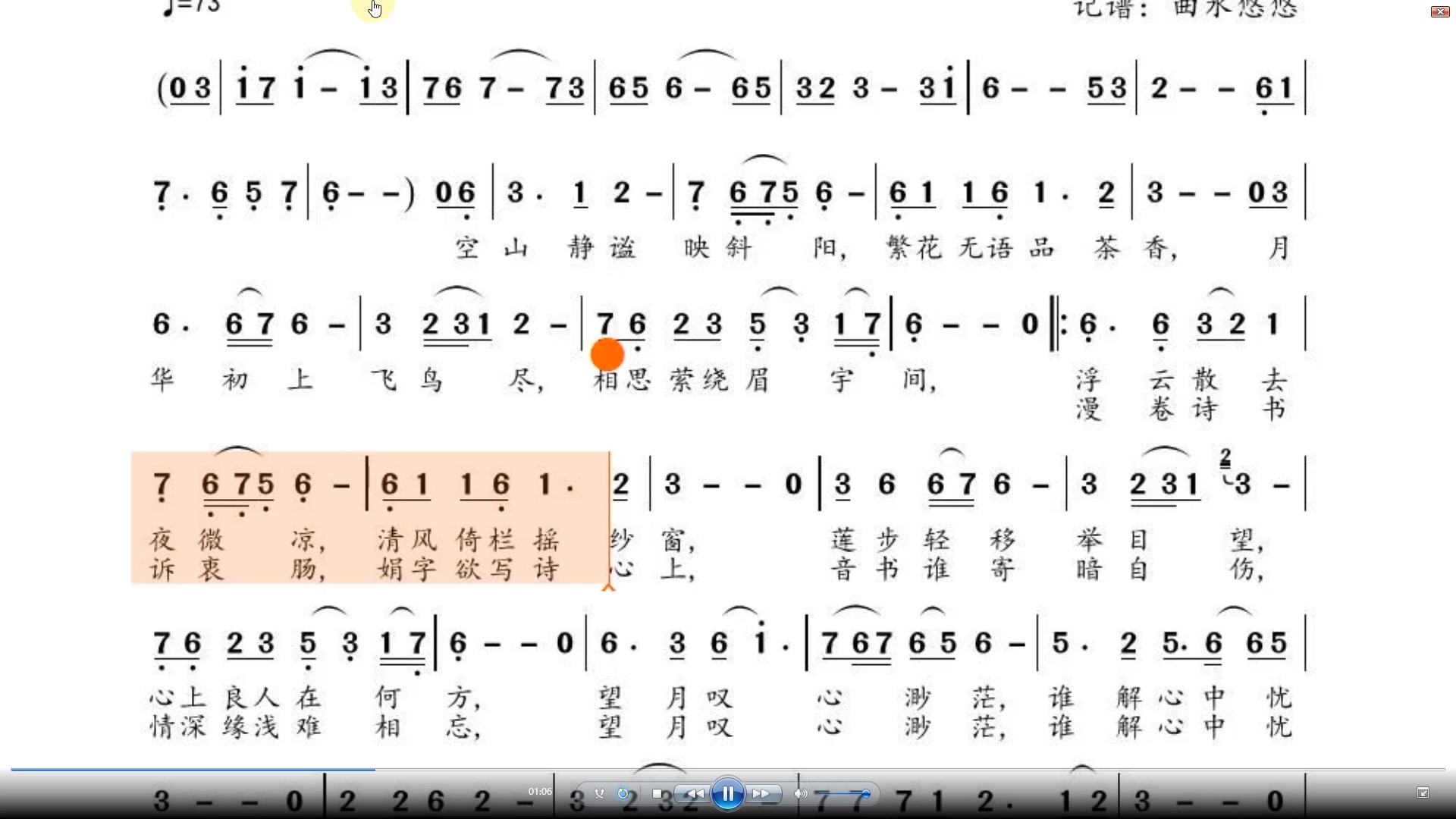
Task: Toggle repeat mode in player controls
Action: [623, 794]
